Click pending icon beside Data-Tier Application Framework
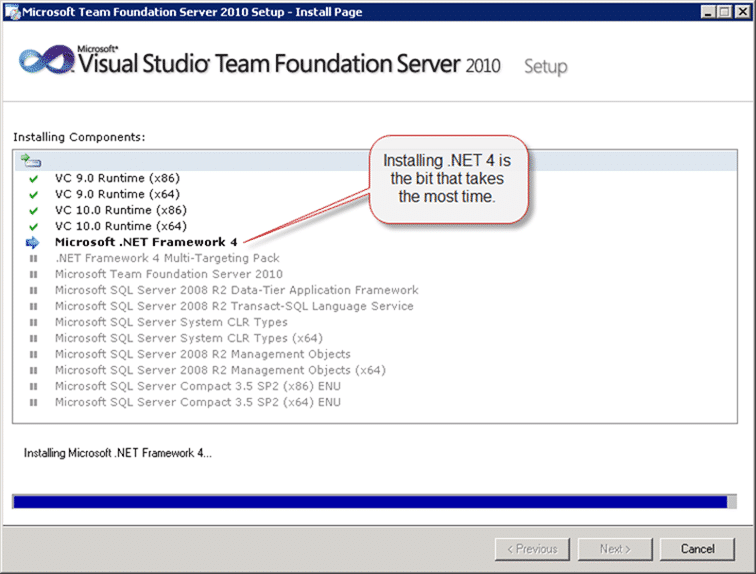756x574 pixels. (x=33, y=290)
